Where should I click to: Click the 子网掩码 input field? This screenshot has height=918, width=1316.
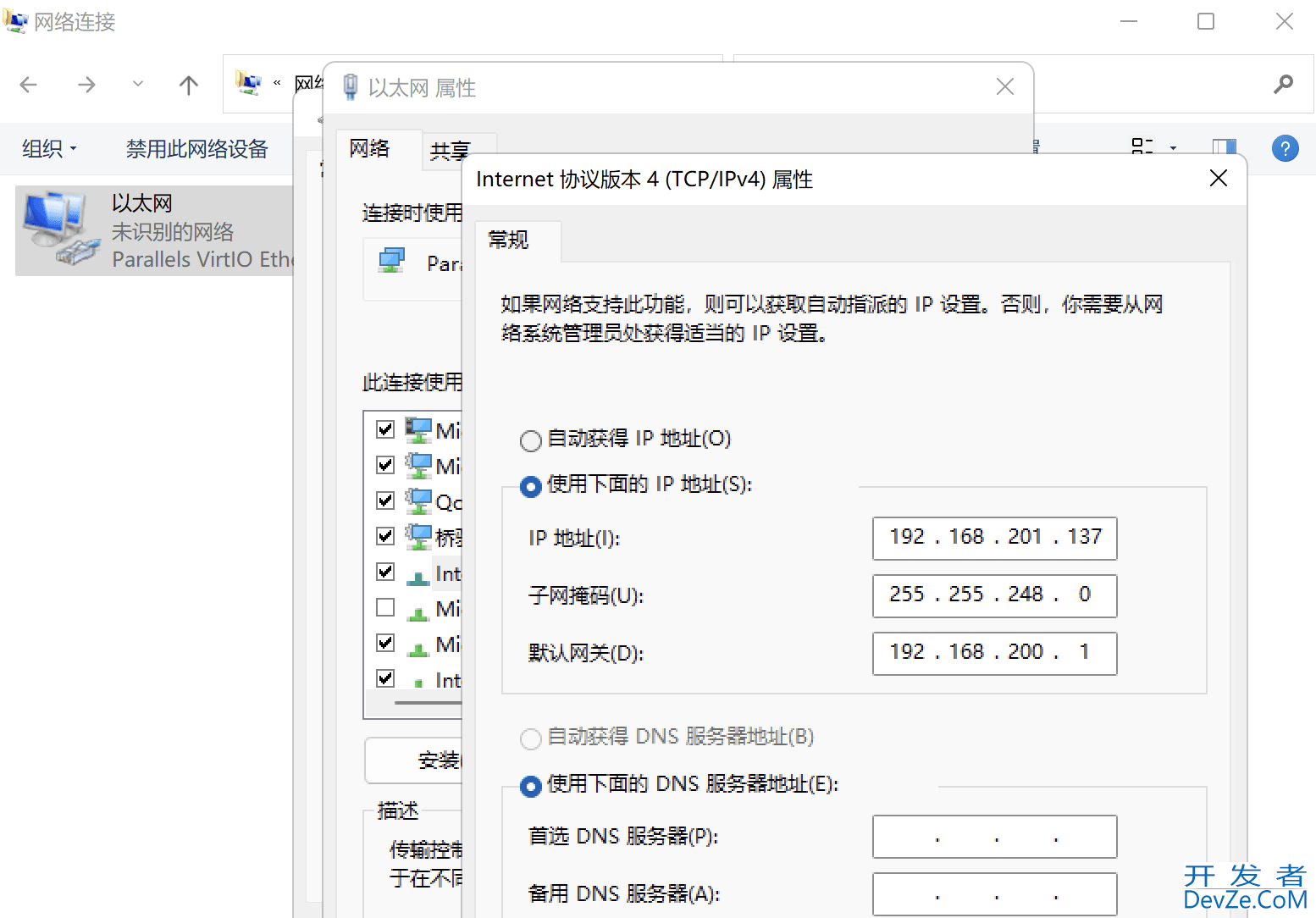tap(994, 595)
